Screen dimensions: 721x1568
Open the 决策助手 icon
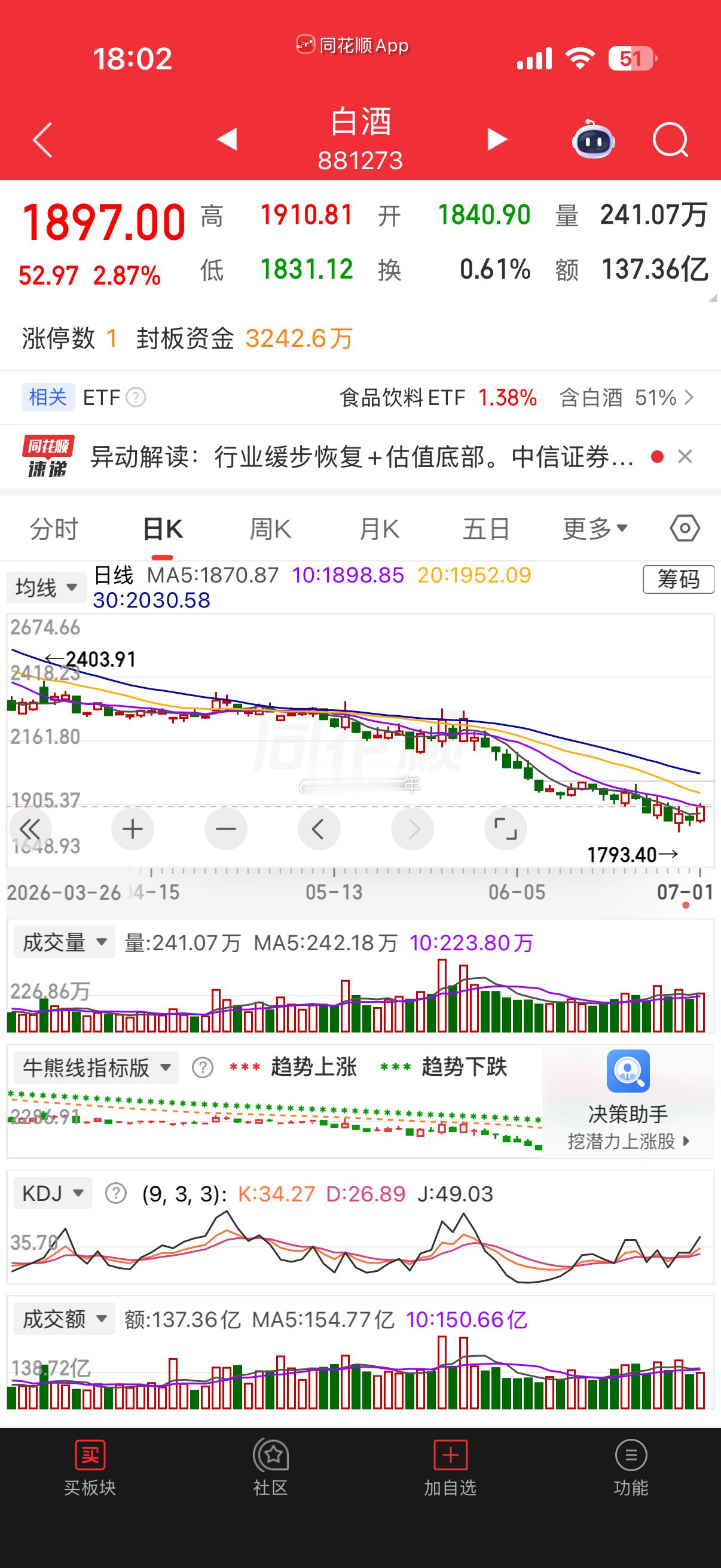pos(628,1070)
